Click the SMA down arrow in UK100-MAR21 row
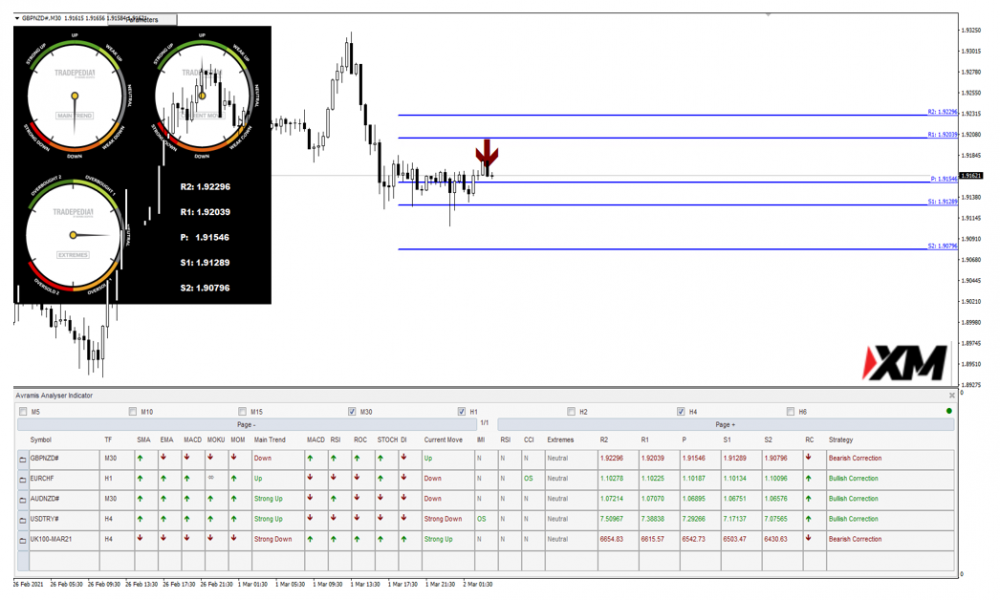1000x600 pixels. (140, 539)
